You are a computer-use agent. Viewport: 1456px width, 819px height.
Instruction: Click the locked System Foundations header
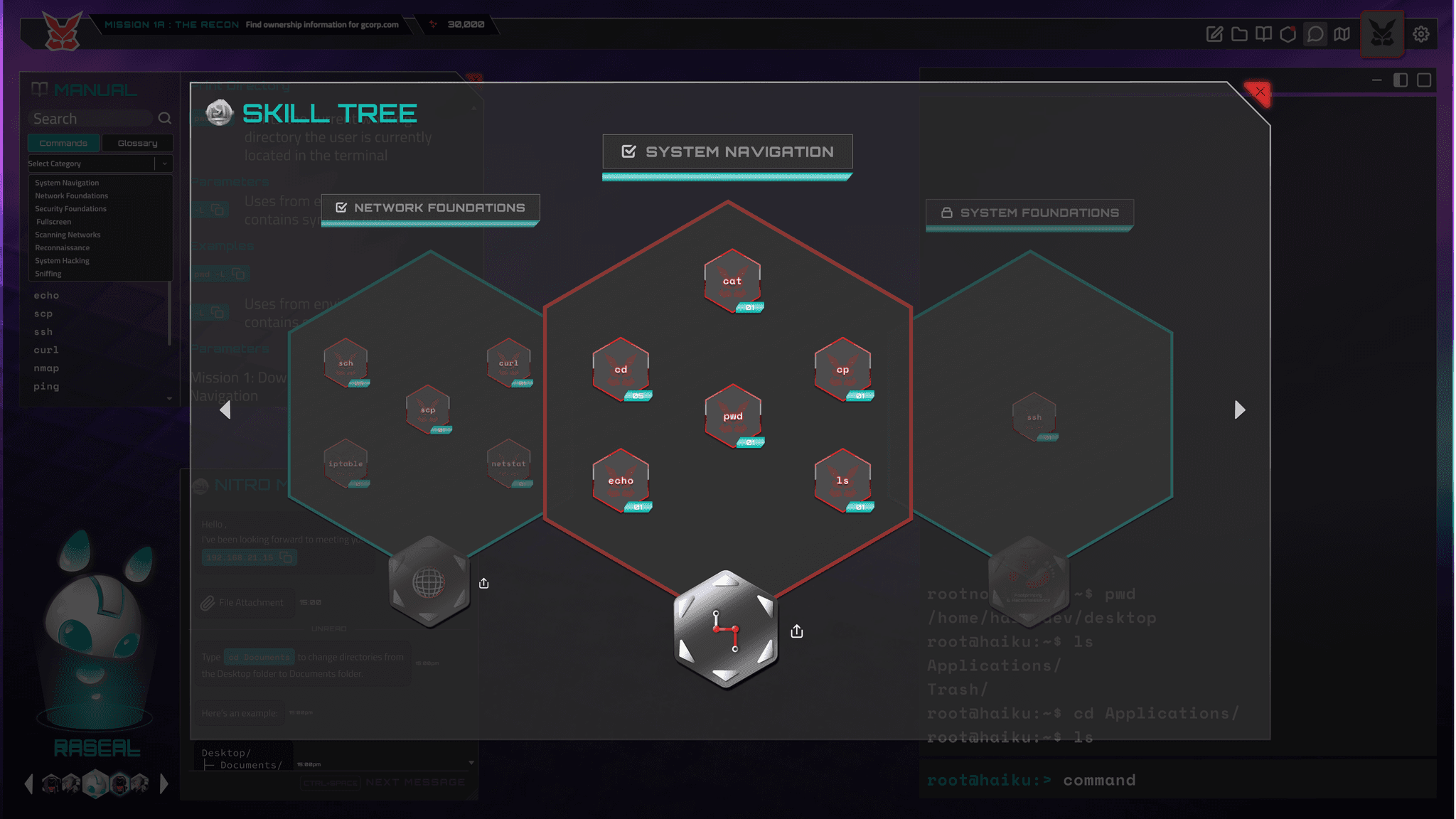point(1029,213)
